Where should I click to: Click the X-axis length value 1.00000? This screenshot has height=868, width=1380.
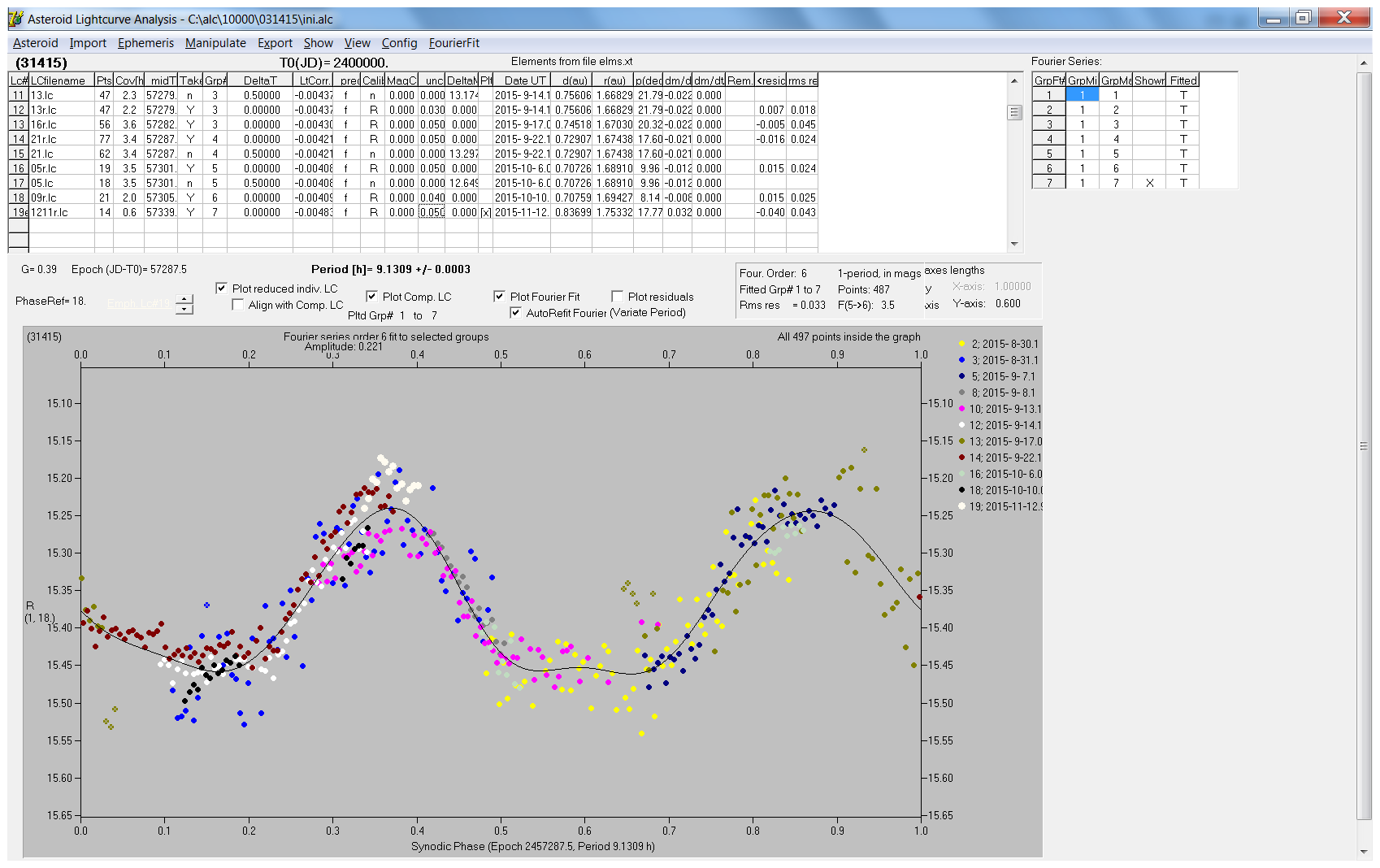(x=1013, y=286)
